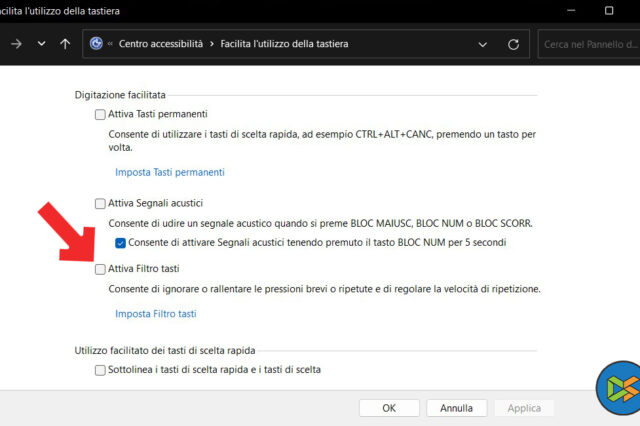Screen dimensions: 640x426
Task: Toggle Attiva Segnali acustici checkbox
Action: pyautogui.click(x=100, y=203)
